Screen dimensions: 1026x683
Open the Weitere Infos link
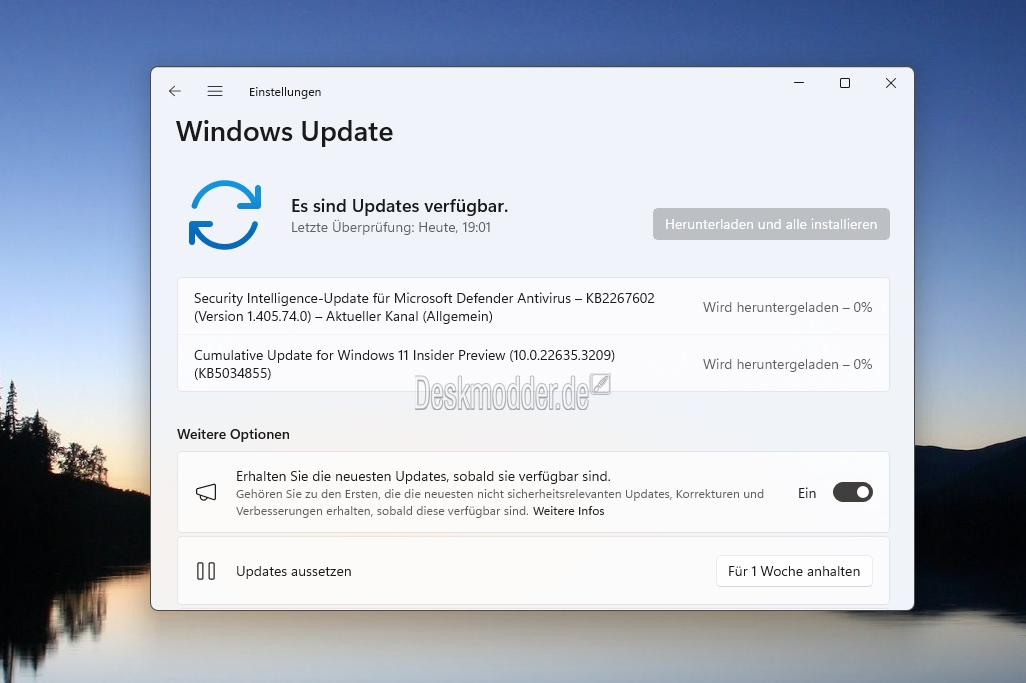[x=569, y=511]
